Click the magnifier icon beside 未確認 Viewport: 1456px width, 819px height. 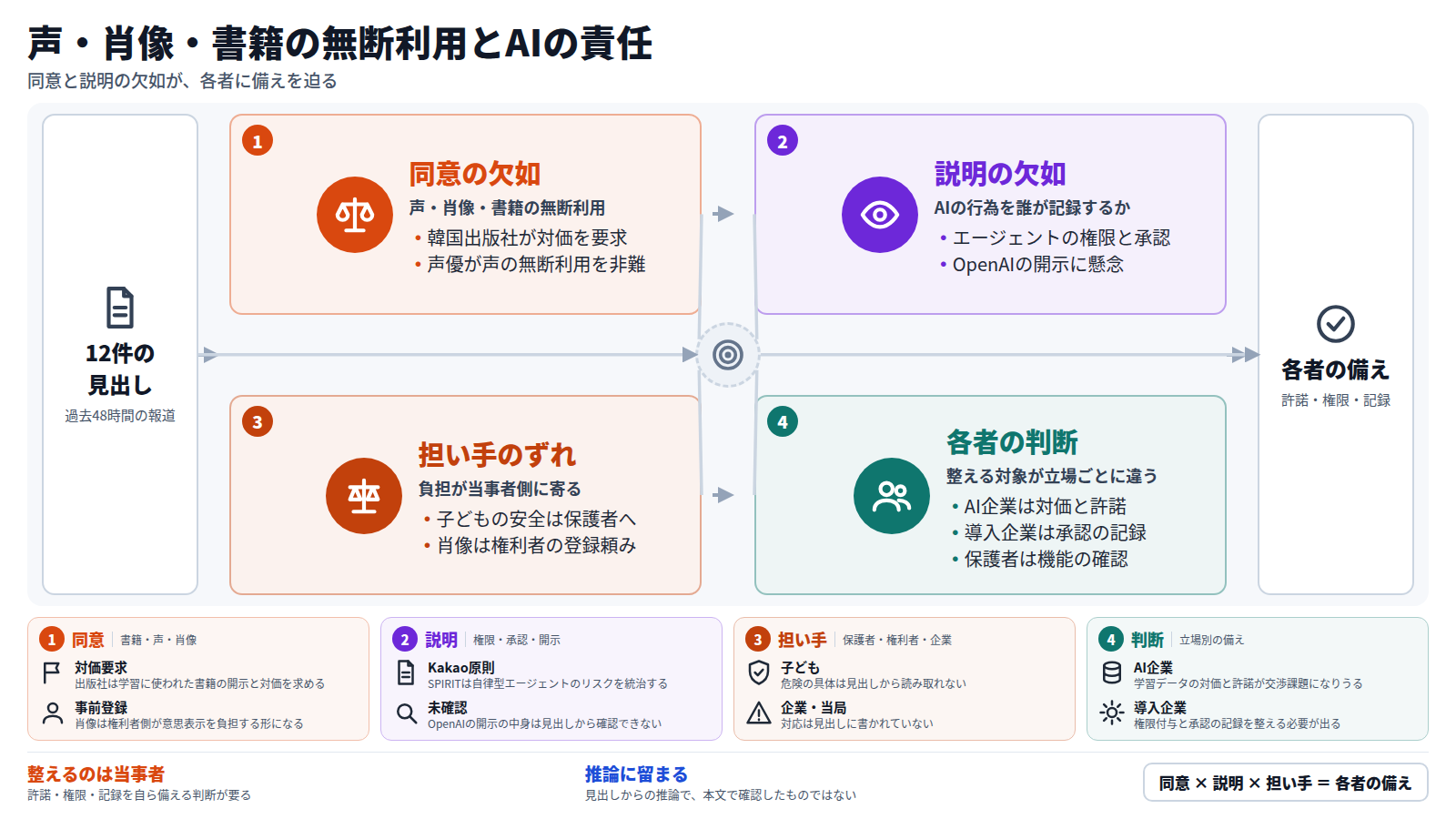pyautogui.click(x=406, y=713)
